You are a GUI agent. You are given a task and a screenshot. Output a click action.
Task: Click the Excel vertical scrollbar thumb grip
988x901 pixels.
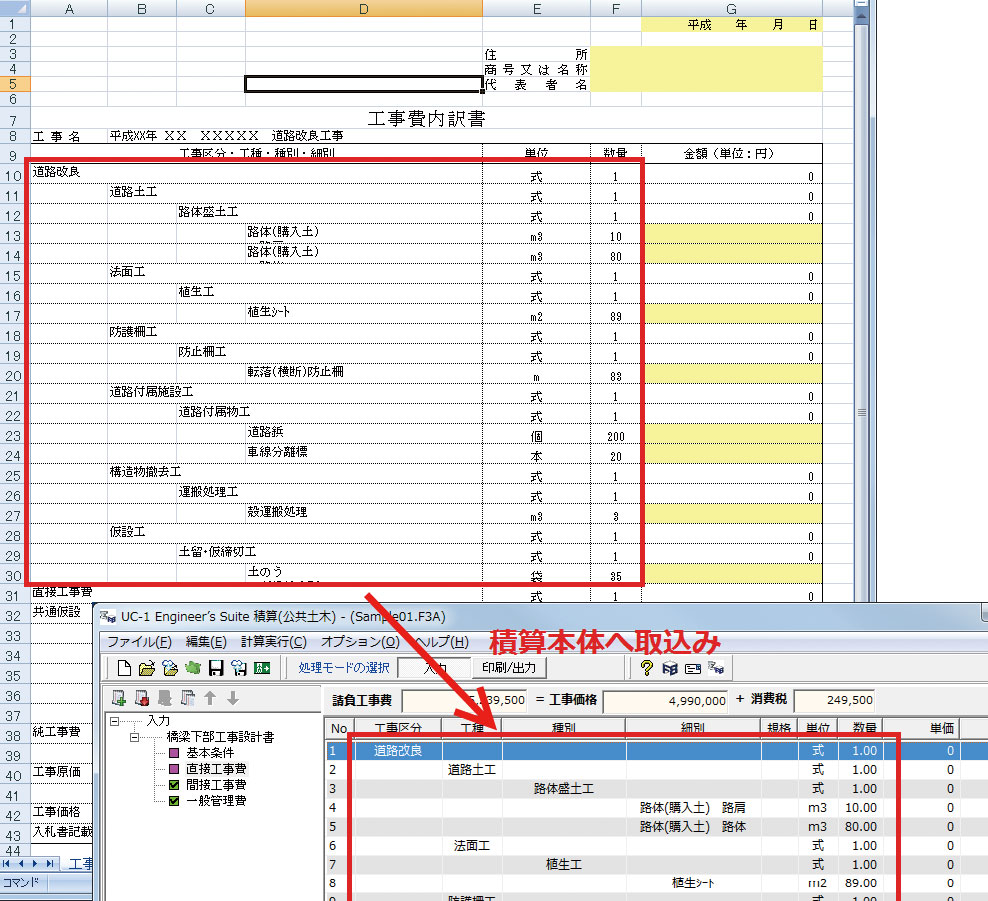(861, 413)
